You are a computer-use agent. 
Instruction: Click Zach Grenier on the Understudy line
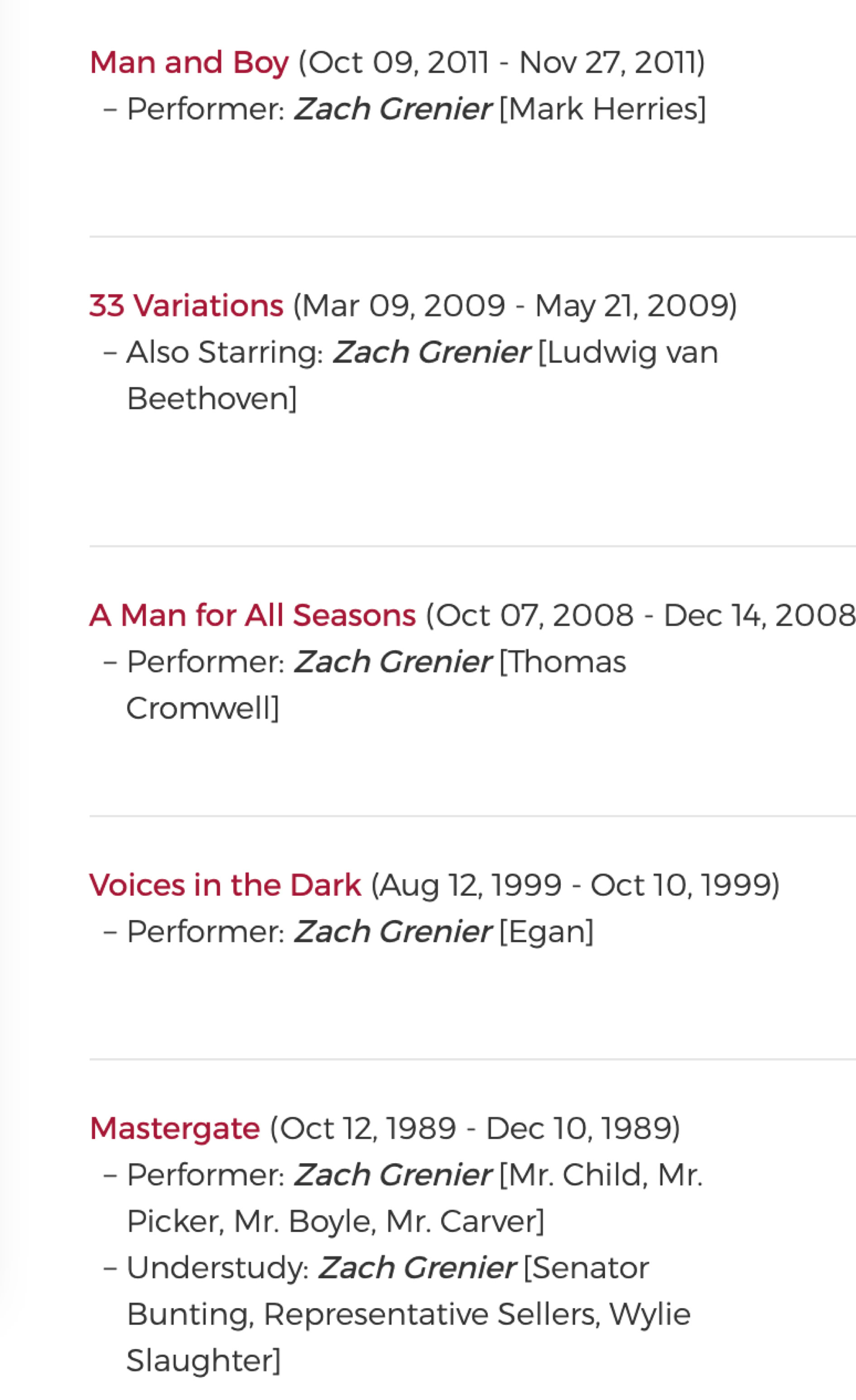(417, 1268)
